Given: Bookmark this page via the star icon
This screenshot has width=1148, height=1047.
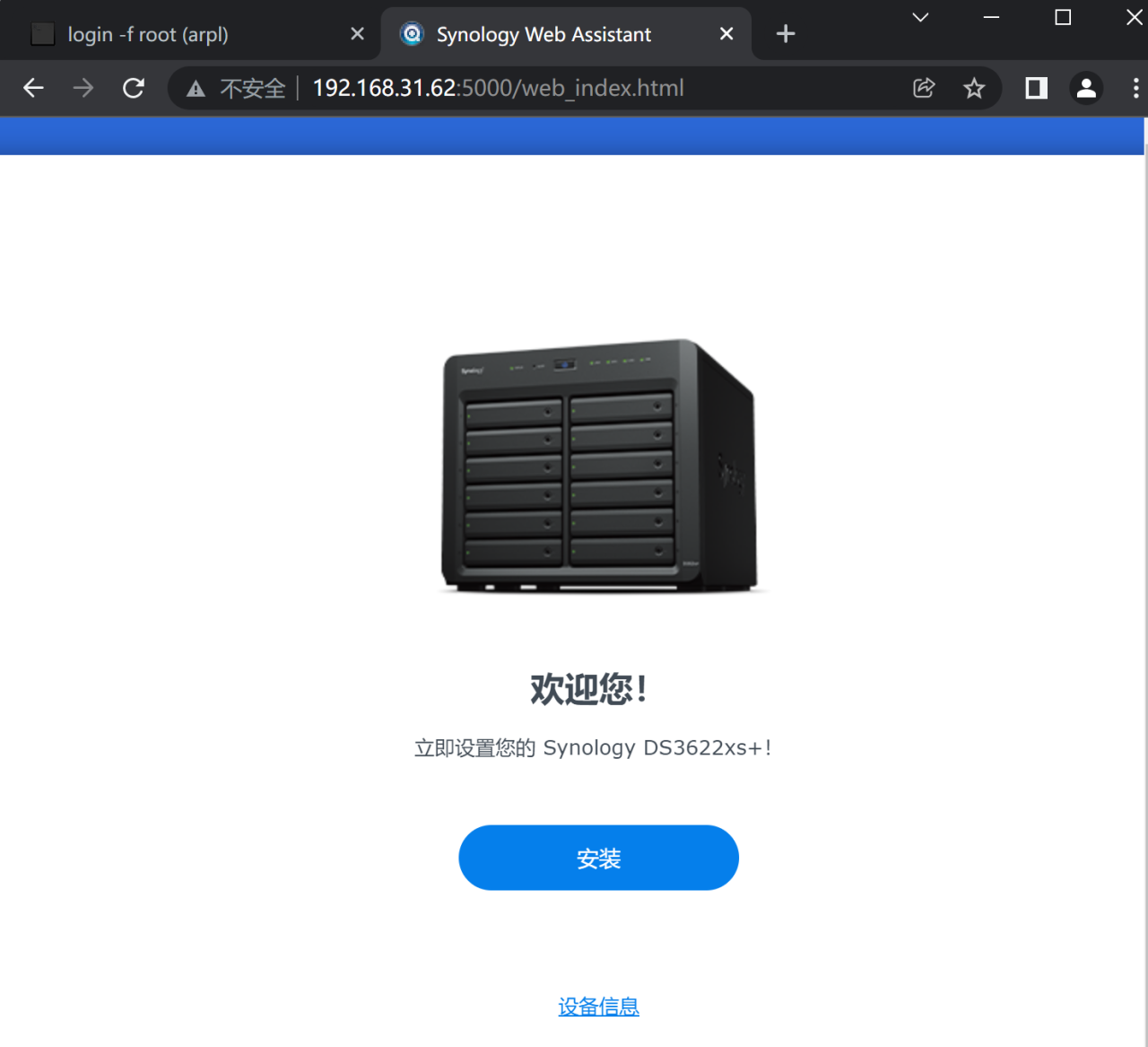Looking at the screenshot, I should pyautogui.click(x=974, y=88).
